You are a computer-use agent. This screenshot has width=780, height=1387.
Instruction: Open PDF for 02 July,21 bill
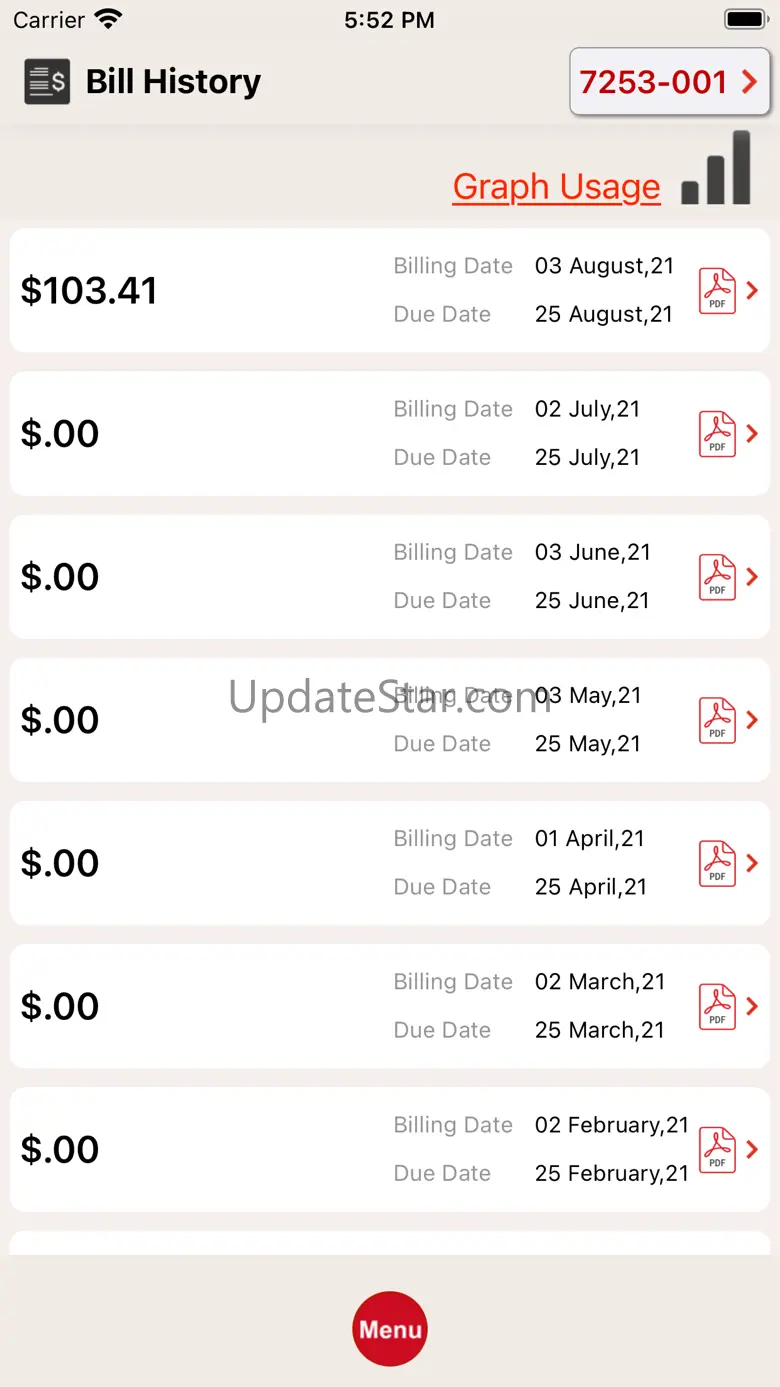point(717,434)
